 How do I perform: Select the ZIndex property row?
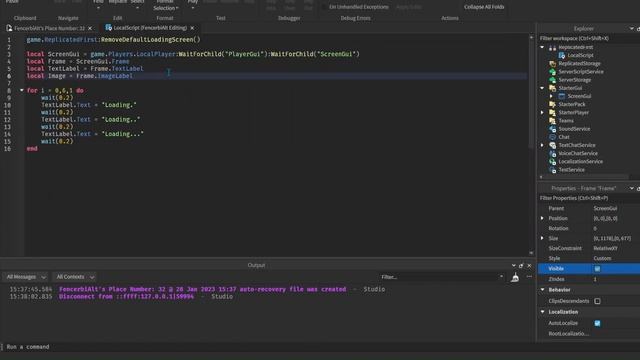pyautogui.click(x=589, y=279)
